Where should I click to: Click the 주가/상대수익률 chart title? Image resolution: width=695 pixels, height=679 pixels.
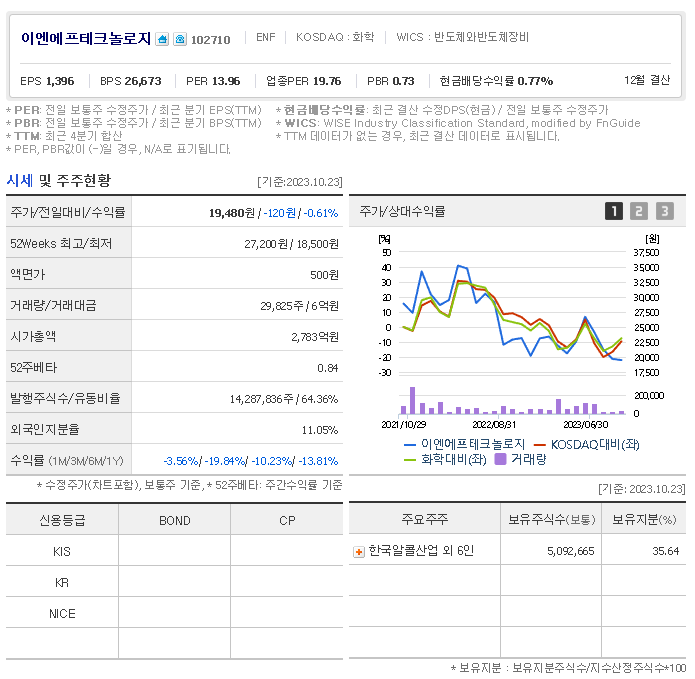[x=402, y=211]
